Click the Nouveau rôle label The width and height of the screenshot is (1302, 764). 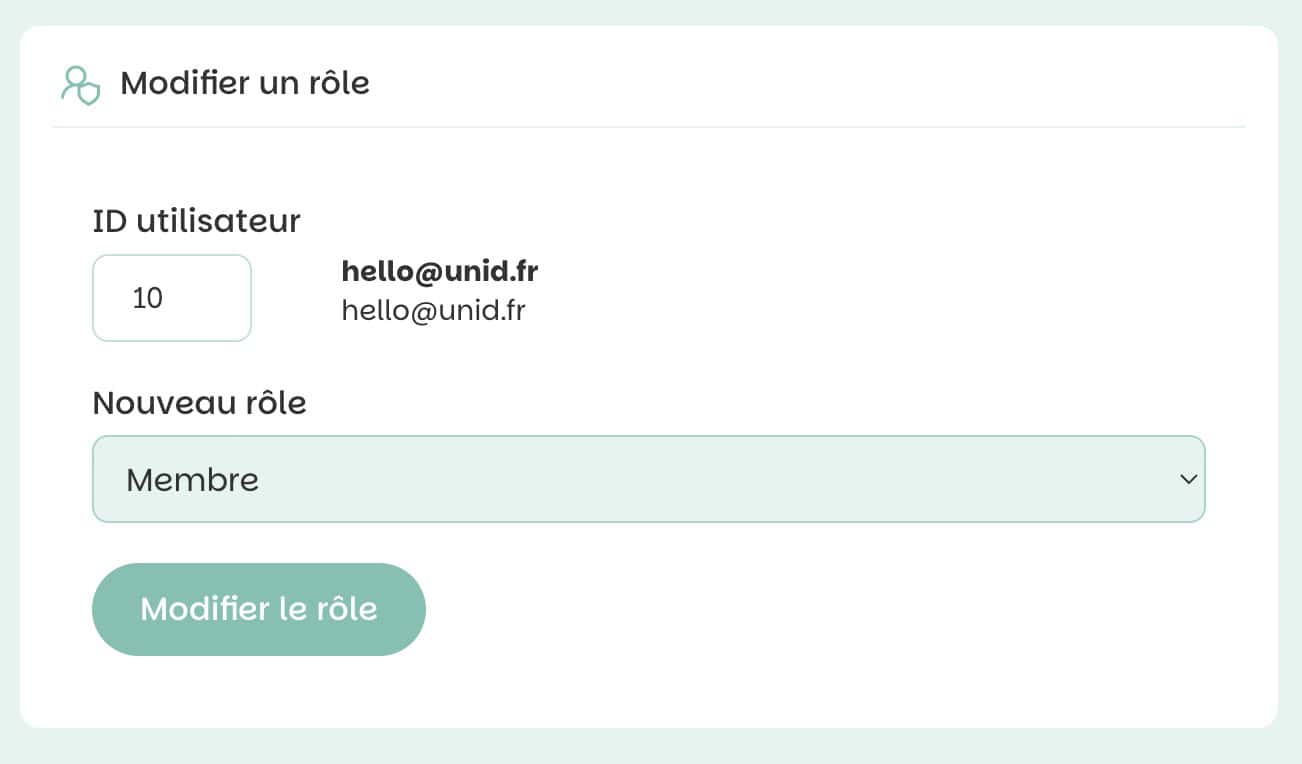[199, 403]
